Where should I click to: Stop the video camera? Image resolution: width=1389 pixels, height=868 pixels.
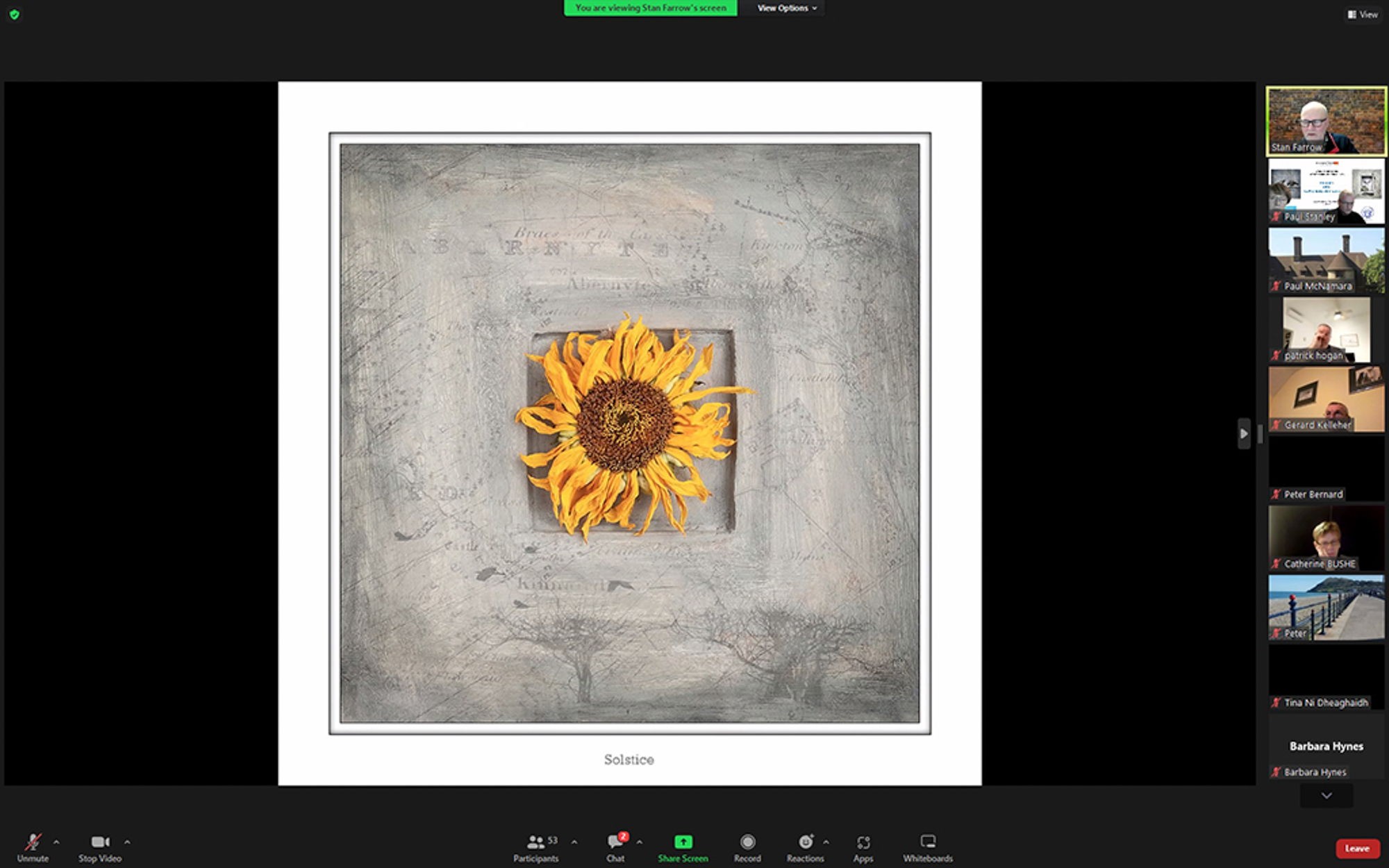click(x=100, y=847)
